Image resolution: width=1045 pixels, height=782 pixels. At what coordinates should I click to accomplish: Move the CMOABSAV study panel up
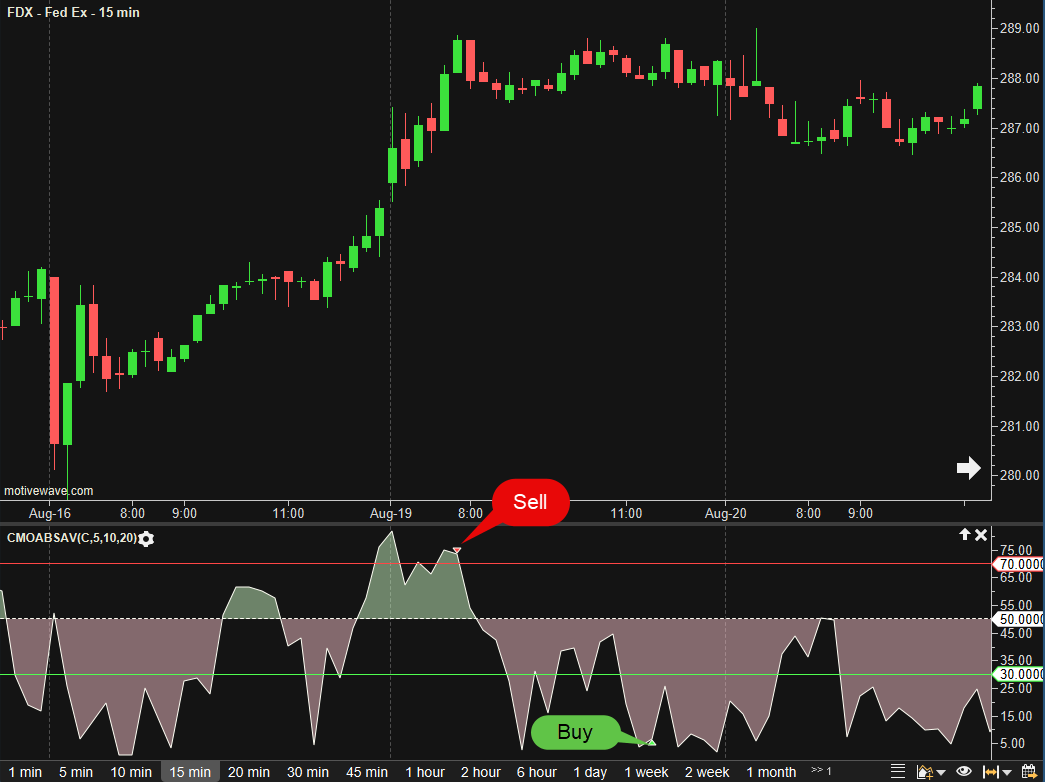pyautogui.click(x=965, y=535)
